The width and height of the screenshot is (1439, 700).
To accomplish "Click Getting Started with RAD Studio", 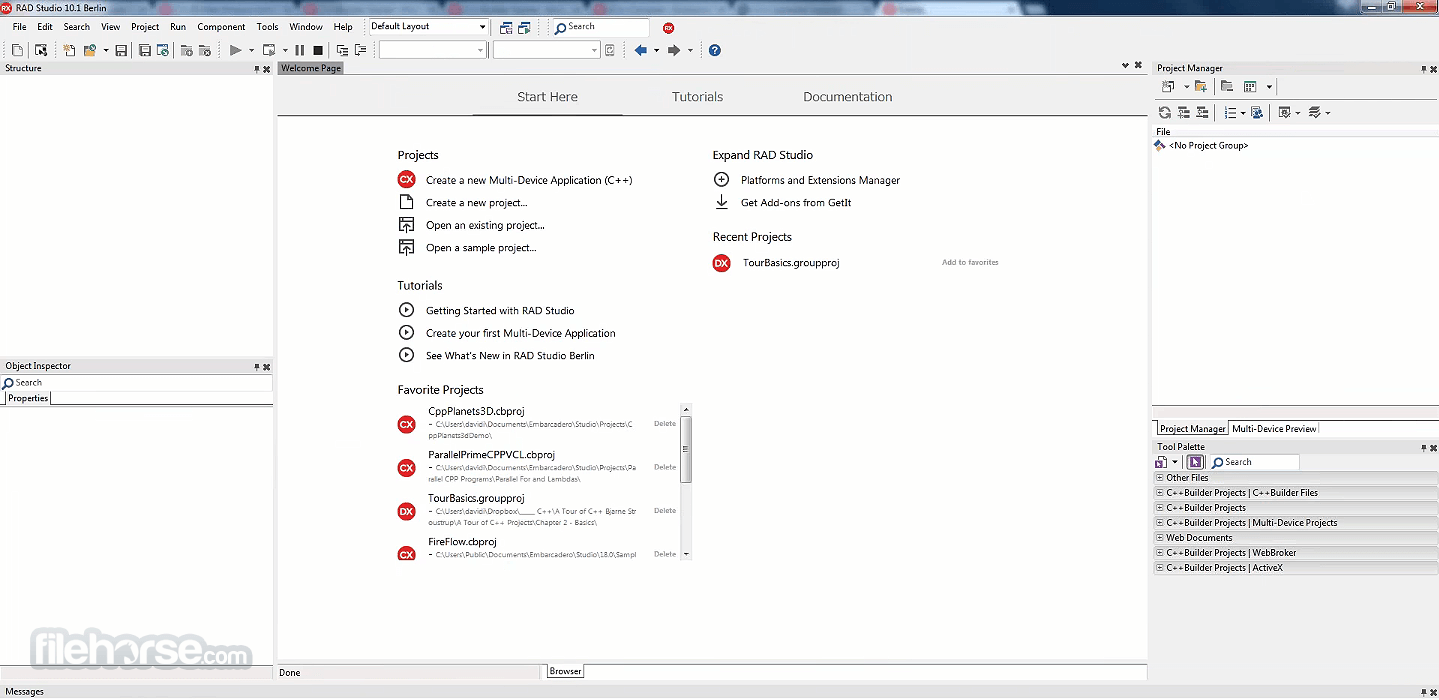I will tap(500, 310).
